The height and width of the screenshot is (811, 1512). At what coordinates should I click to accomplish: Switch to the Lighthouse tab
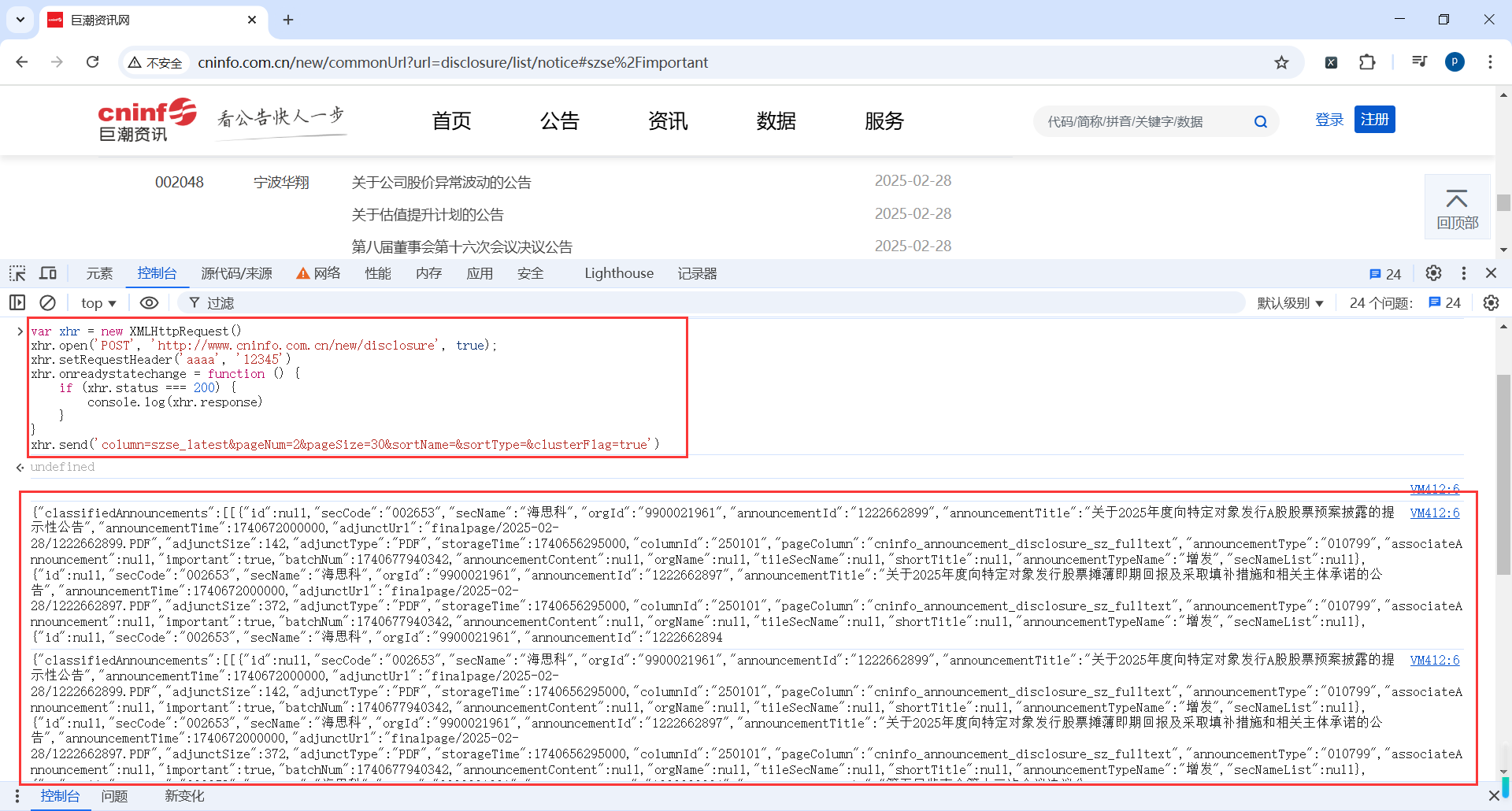[x=619, y=273]
